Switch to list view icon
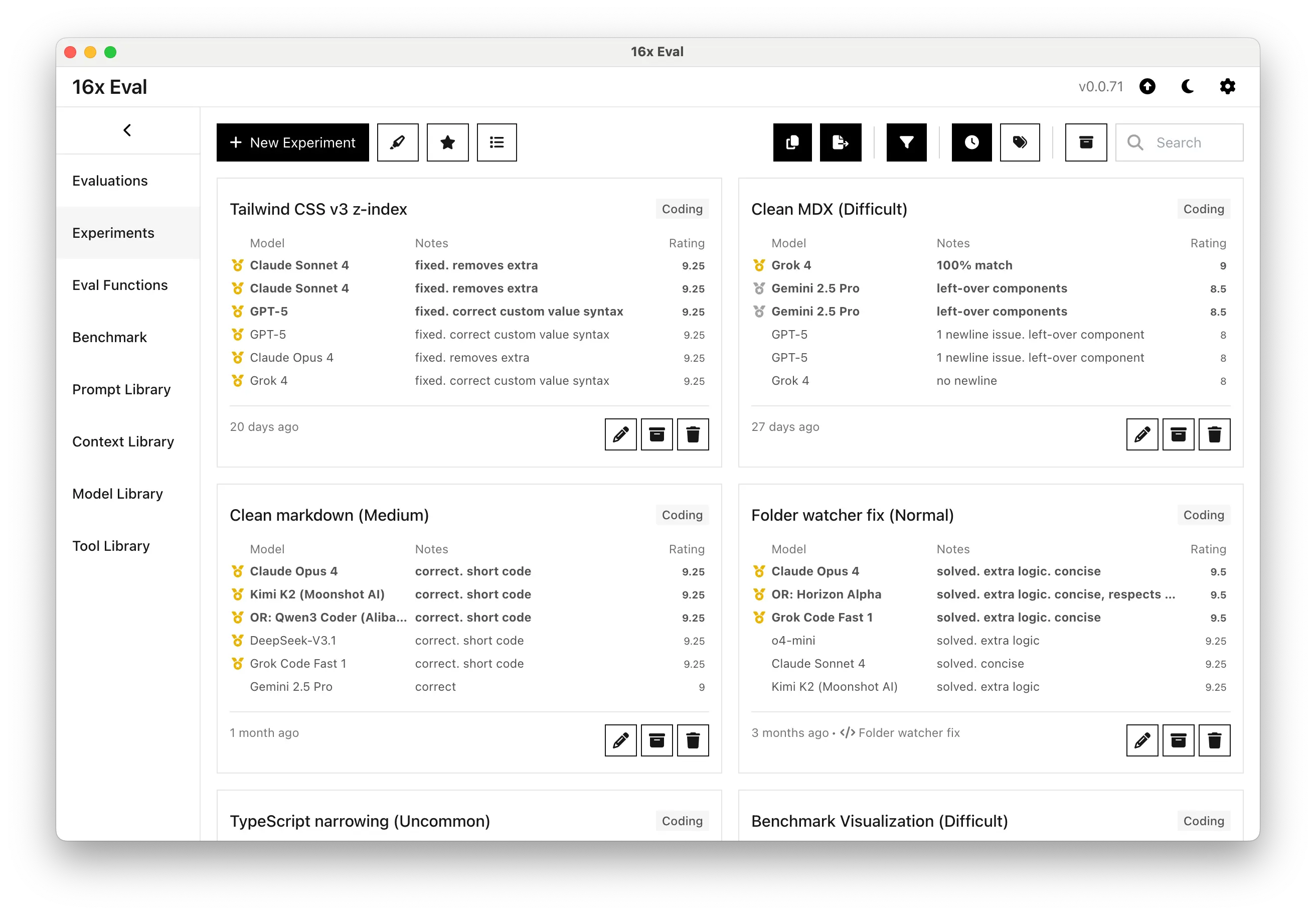Screen dimensions: 1316x915 click(x=497, y=142)
